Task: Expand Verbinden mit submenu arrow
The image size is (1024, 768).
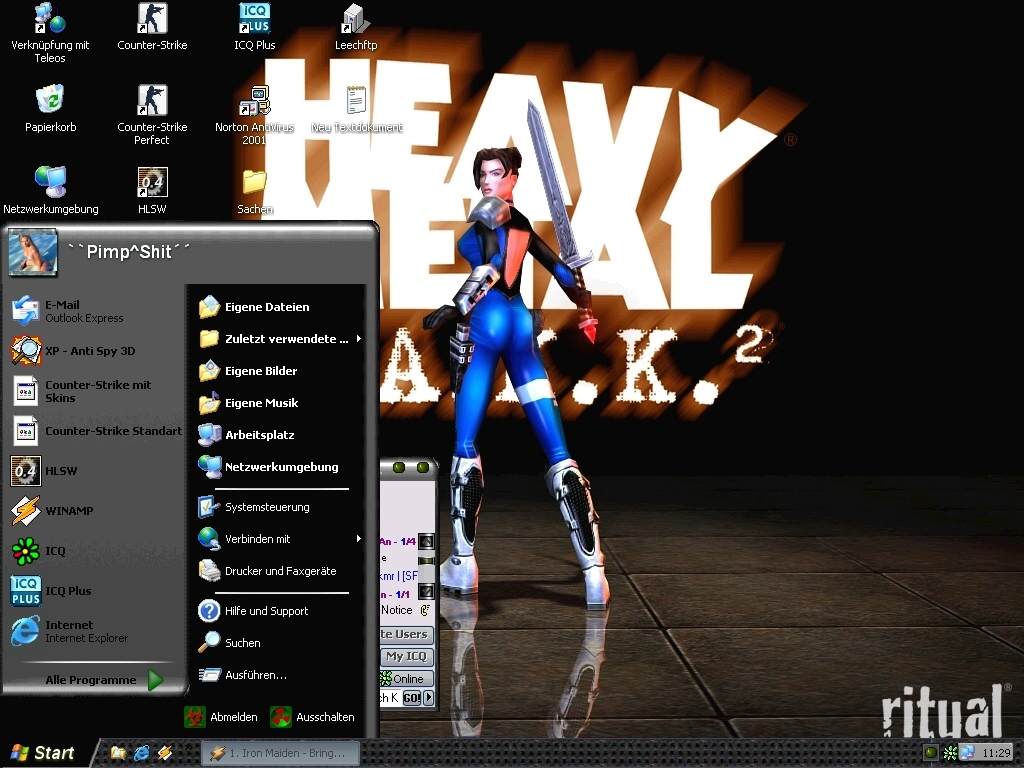Action: 359,539
